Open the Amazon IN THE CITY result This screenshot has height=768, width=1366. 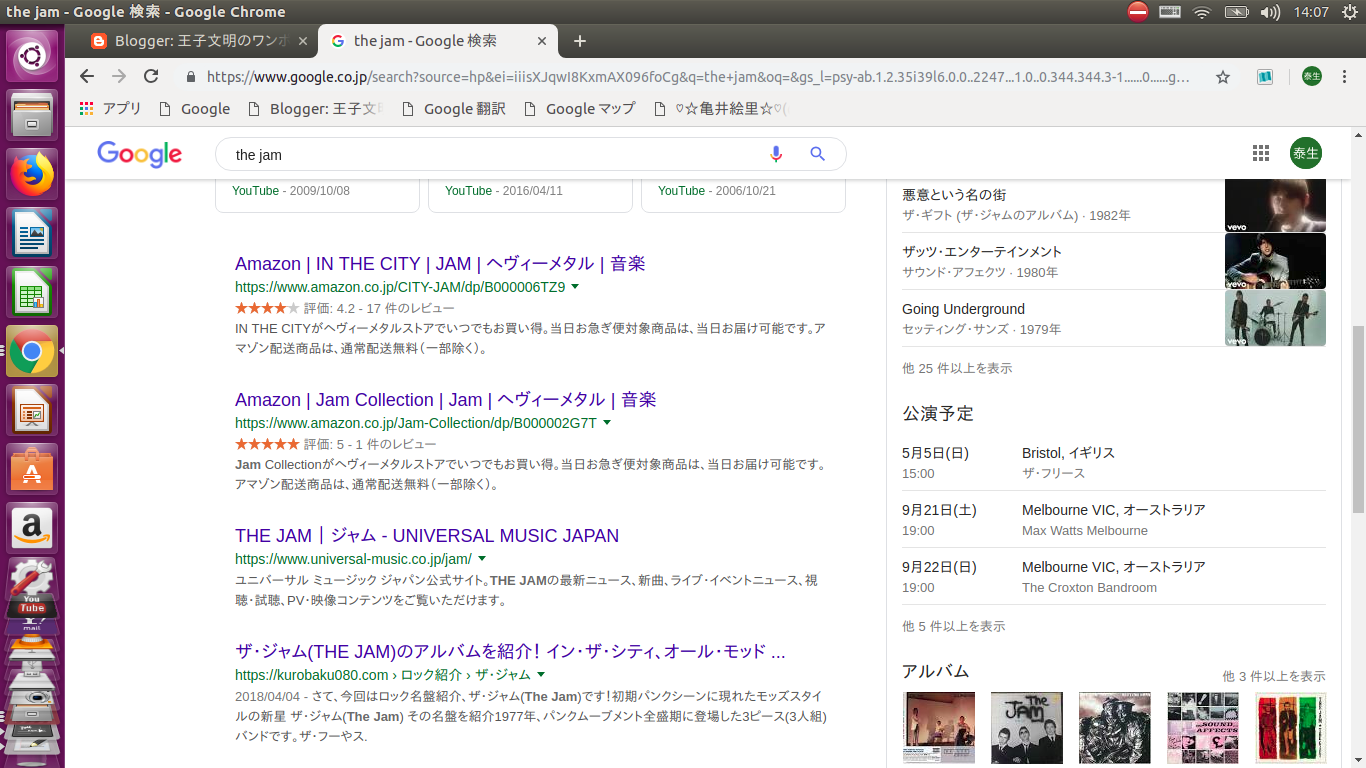[440, 264]
